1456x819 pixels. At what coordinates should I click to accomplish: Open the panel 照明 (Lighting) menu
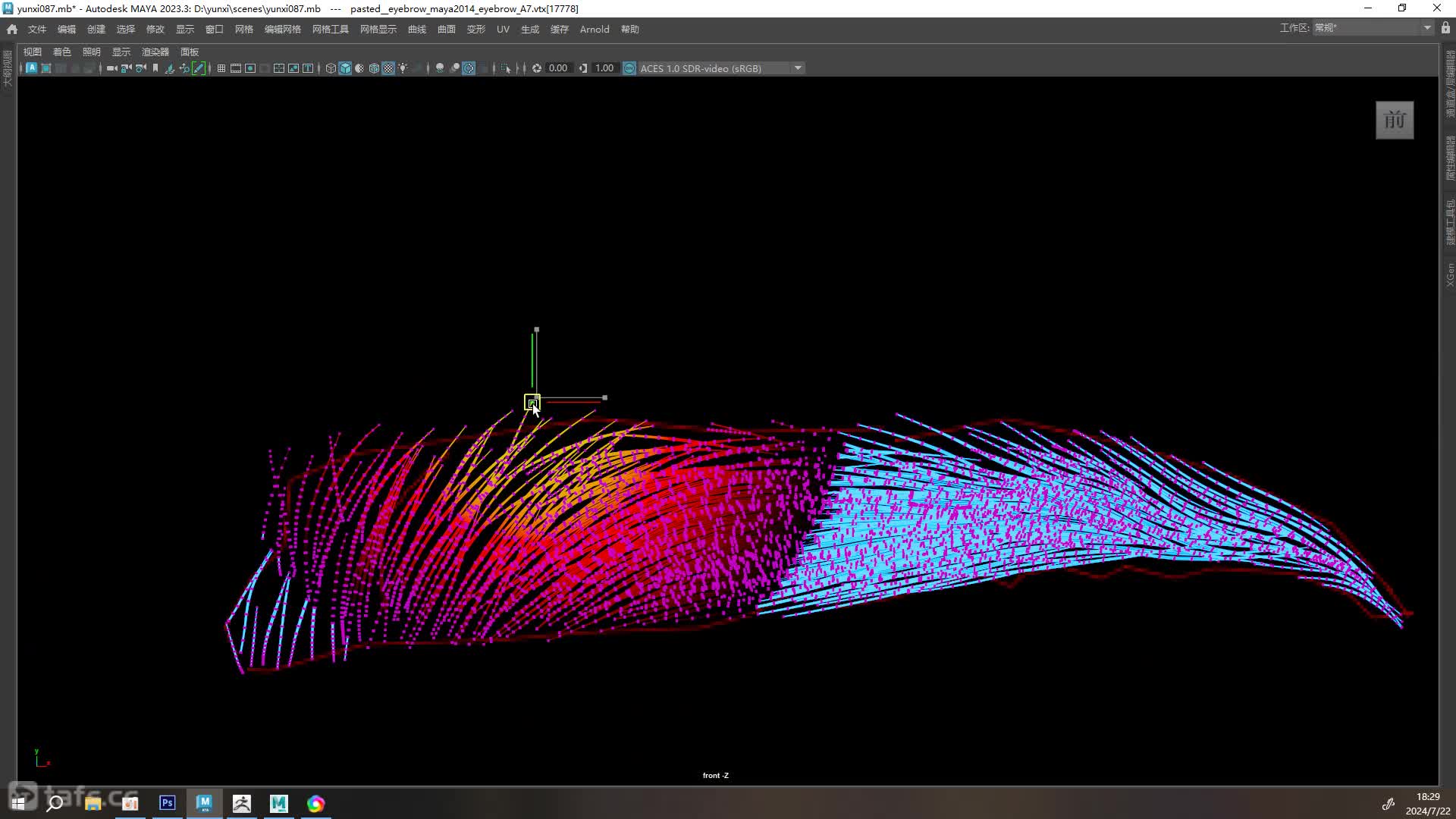click(92, 52)
